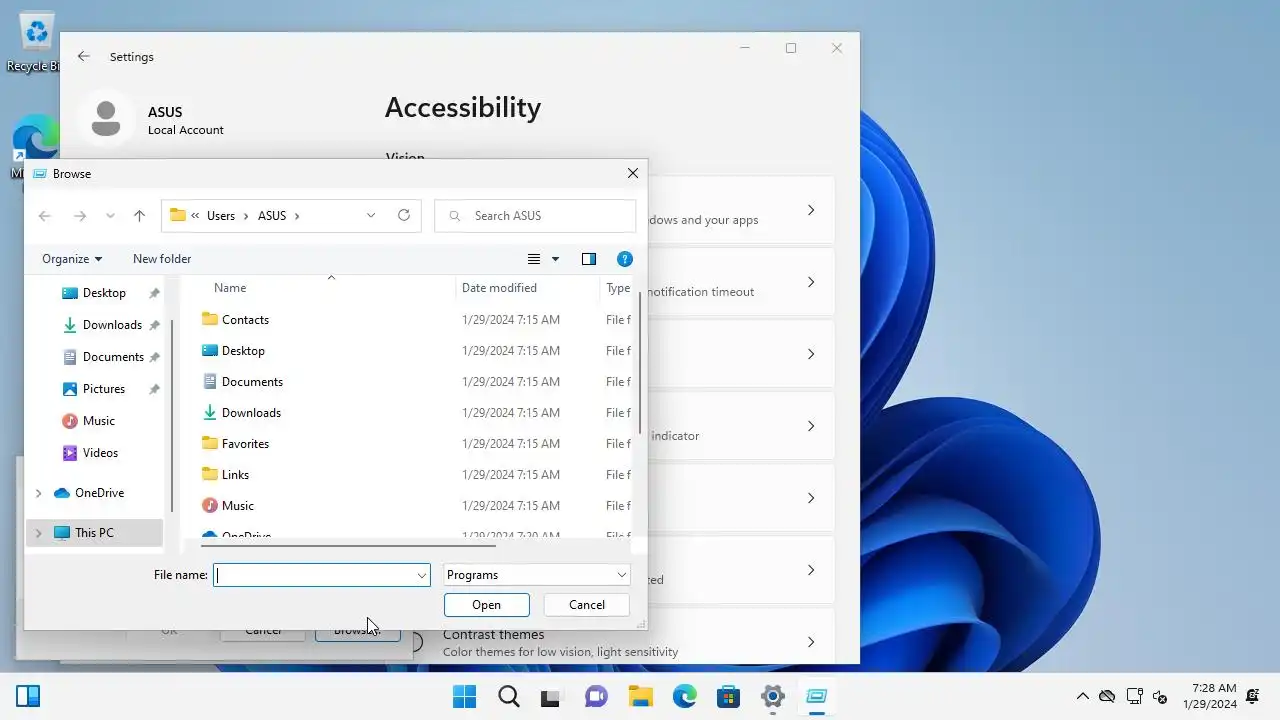Go back in the Browse dialog
The image size is (1280, 720).
click(44, 216)
